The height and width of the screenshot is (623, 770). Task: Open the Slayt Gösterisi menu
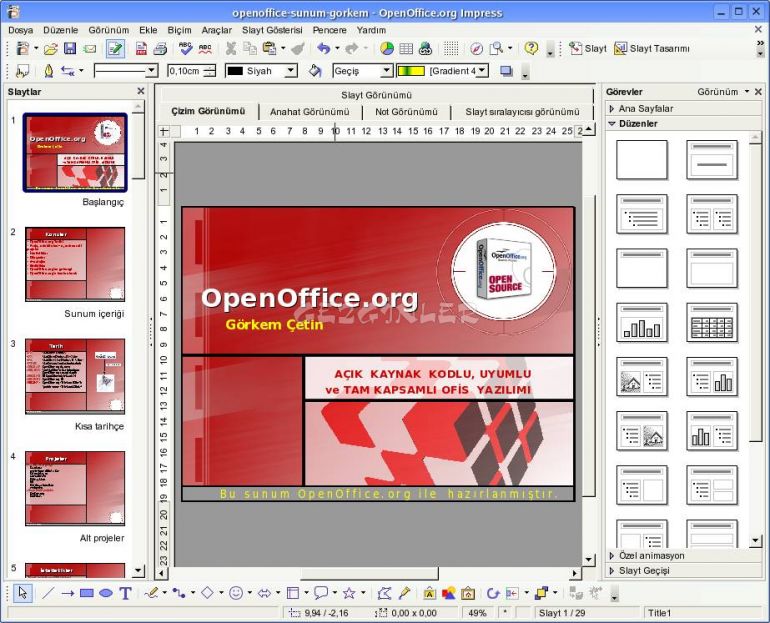[272, 30]
